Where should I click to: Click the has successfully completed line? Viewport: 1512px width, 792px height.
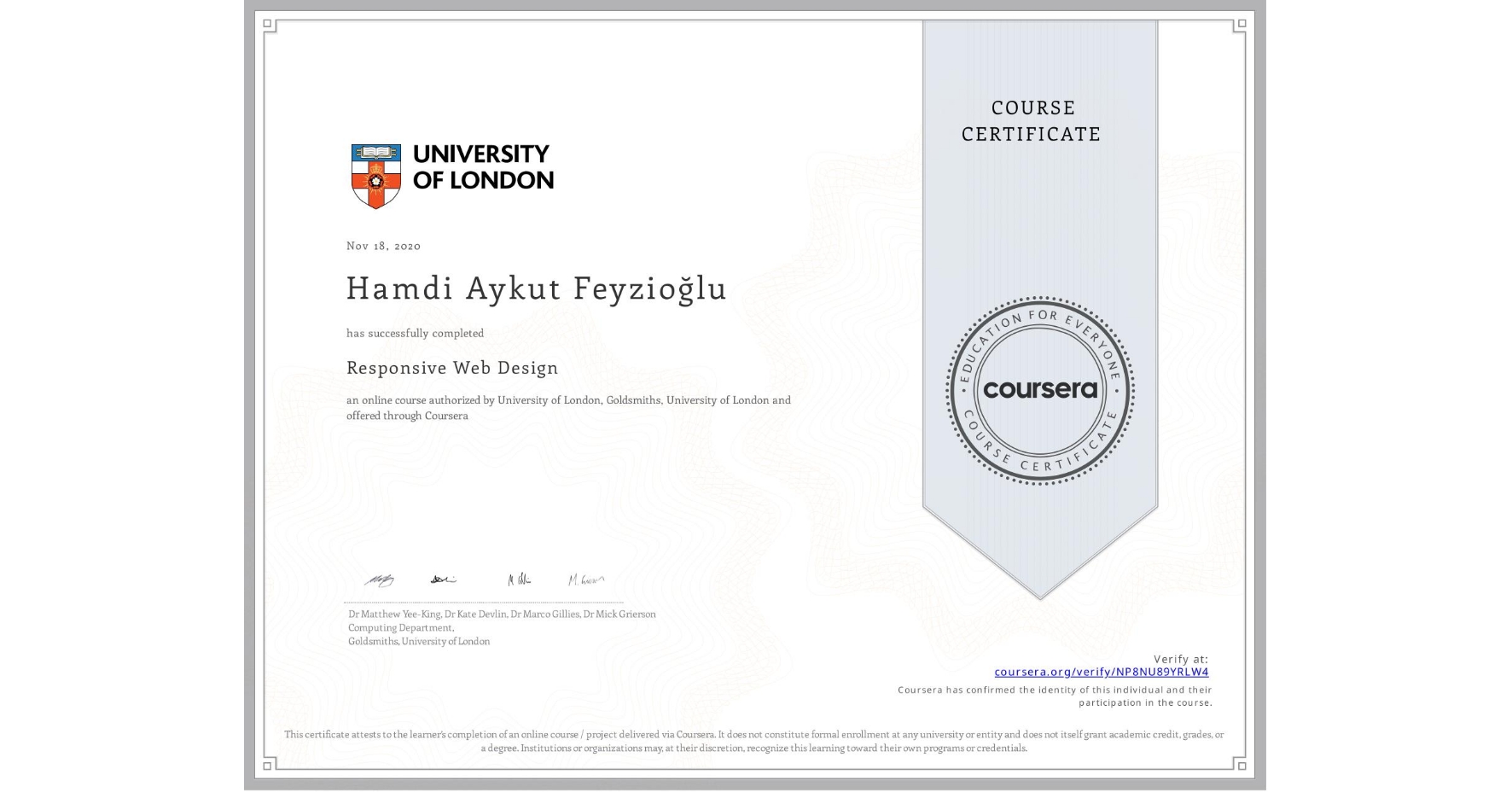coord(415,333)
